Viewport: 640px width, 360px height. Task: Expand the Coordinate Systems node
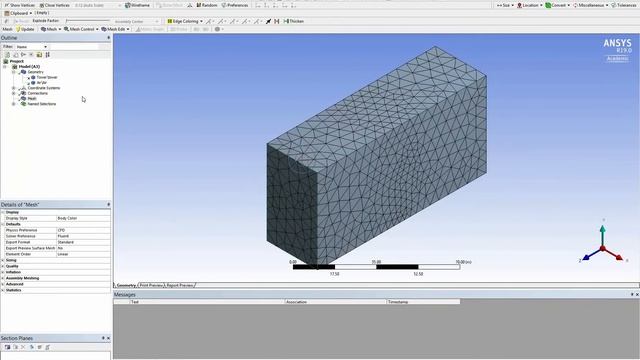point(13,88)
